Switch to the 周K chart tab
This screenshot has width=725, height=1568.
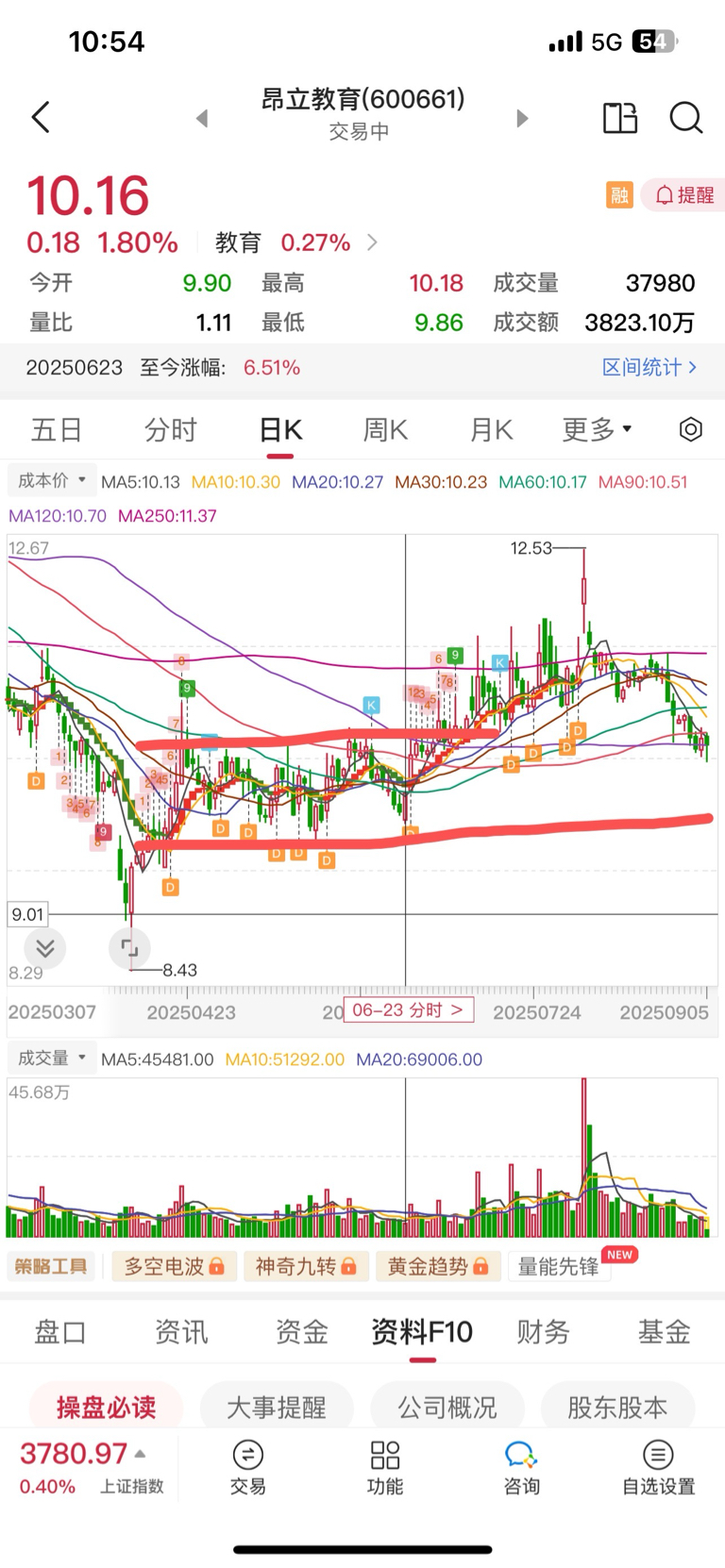click(385, 430)
